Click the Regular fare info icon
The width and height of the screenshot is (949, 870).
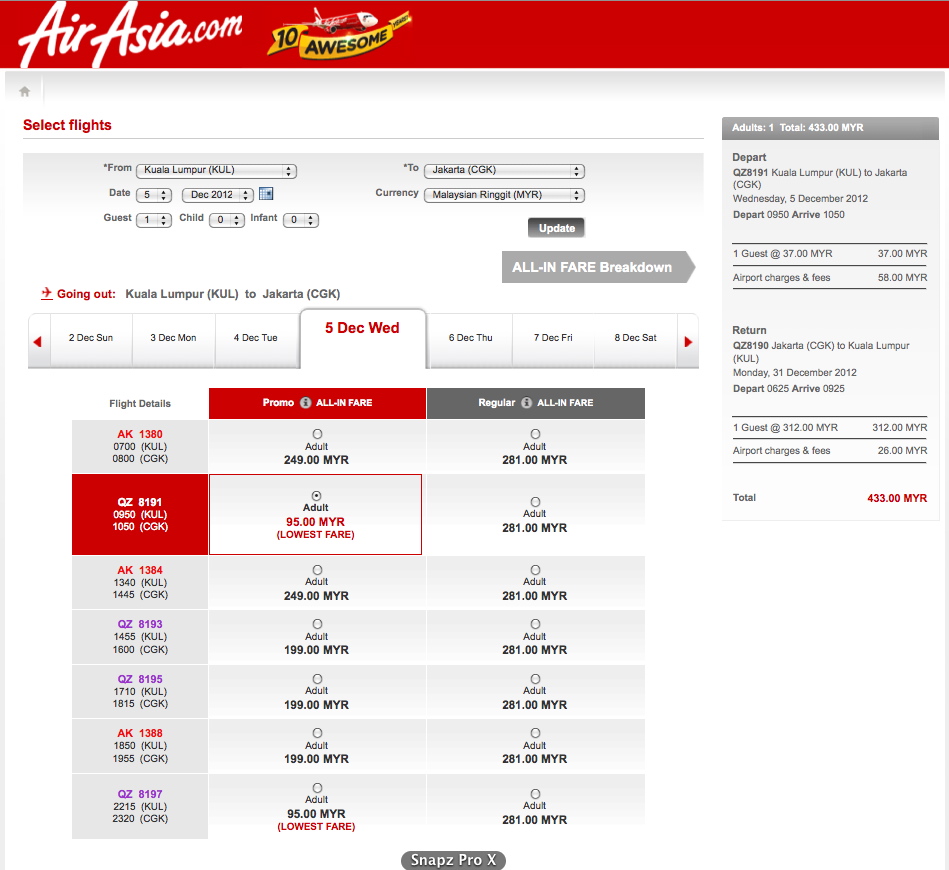(527, 403)
